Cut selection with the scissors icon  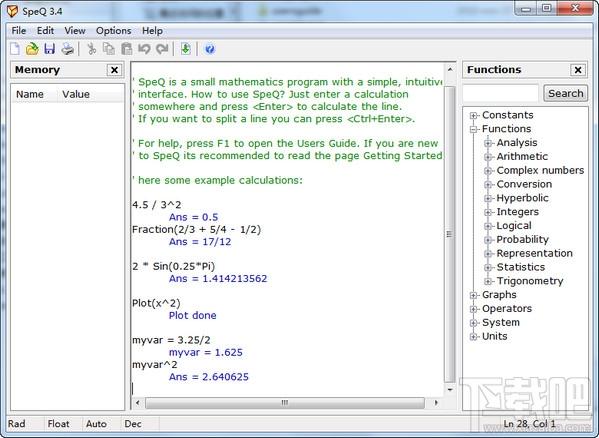pos(91,49)
